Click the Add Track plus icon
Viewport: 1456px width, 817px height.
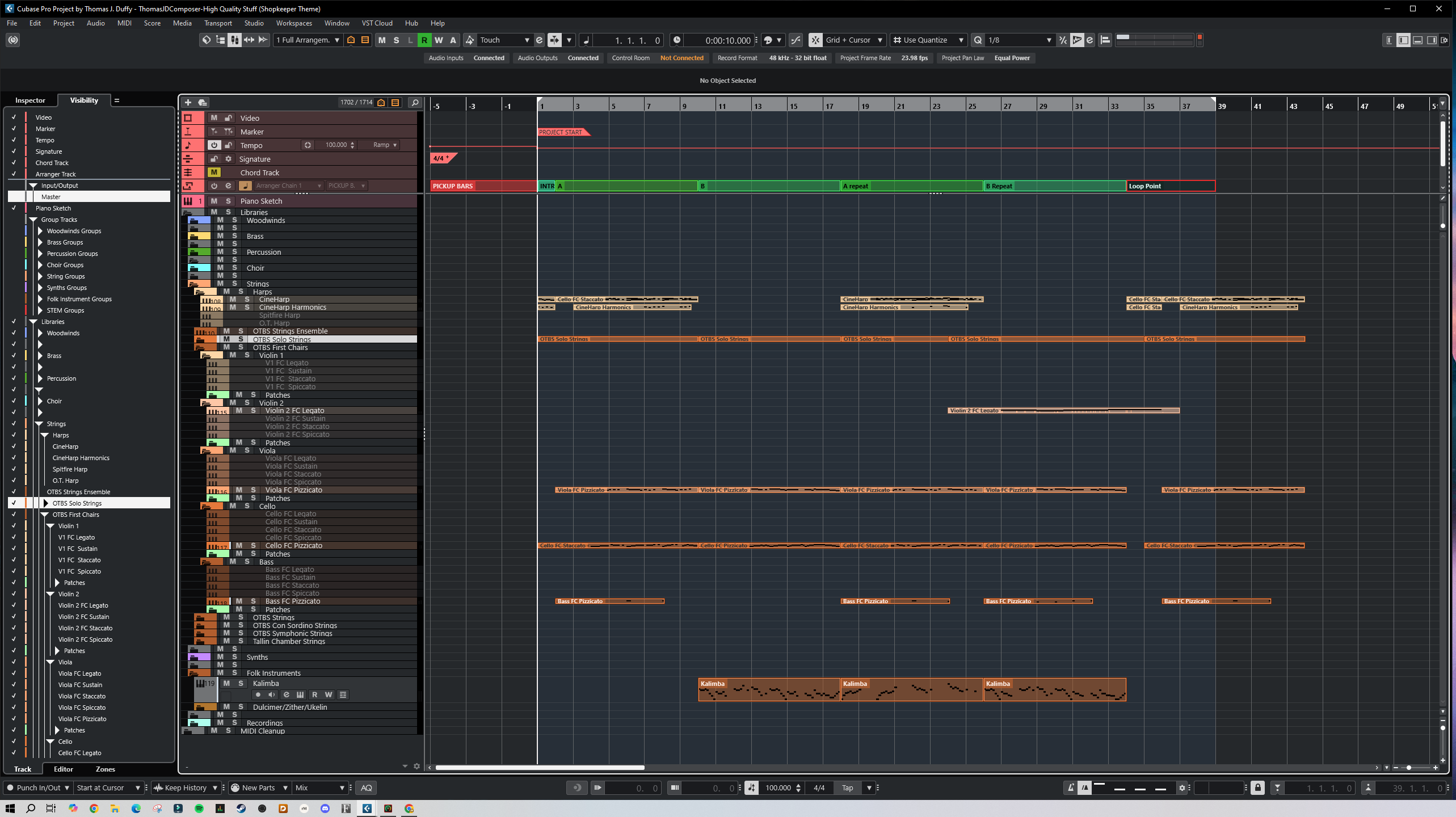click(188, 103)
